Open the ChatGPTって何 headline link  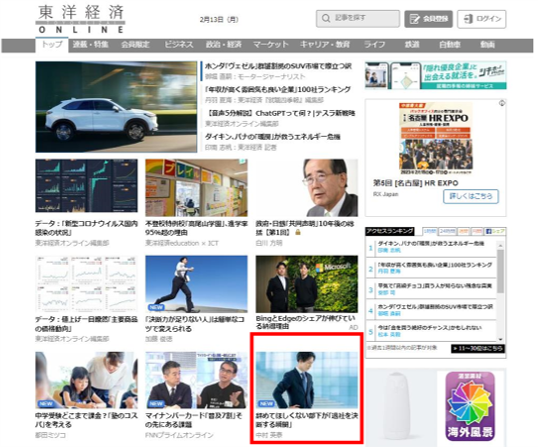tap(281, 113)
